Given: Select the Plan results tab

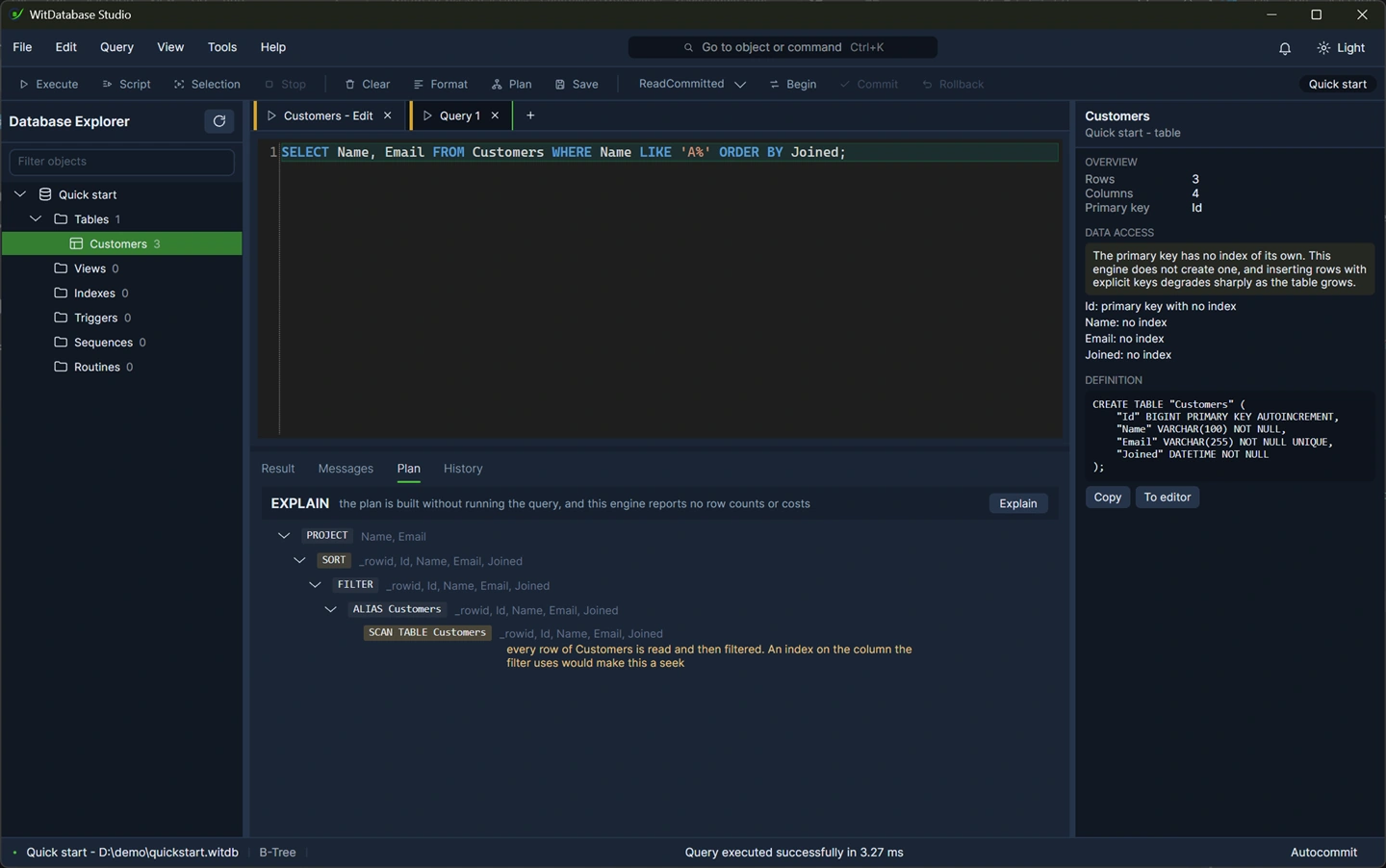Looking at the screenshot, I should 409,469.
